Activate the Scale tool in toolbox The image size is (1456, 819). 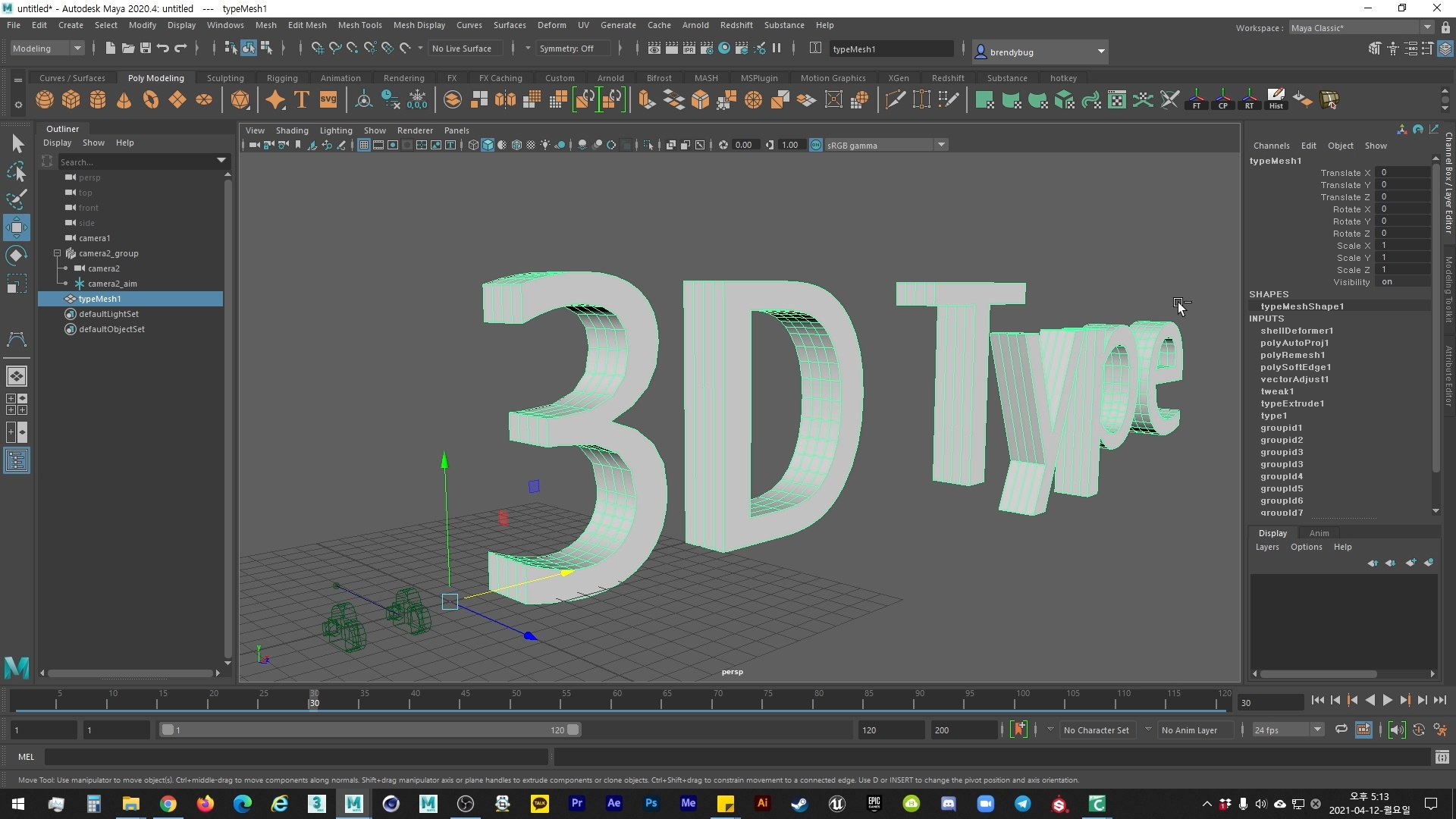(x=17, y=284)
